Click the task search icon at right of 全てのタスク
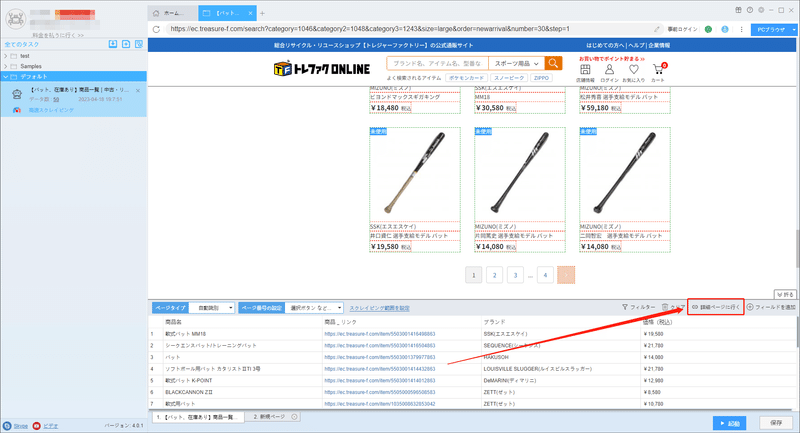800x433 pixels. pyautogui.click(x=139, y=44)
